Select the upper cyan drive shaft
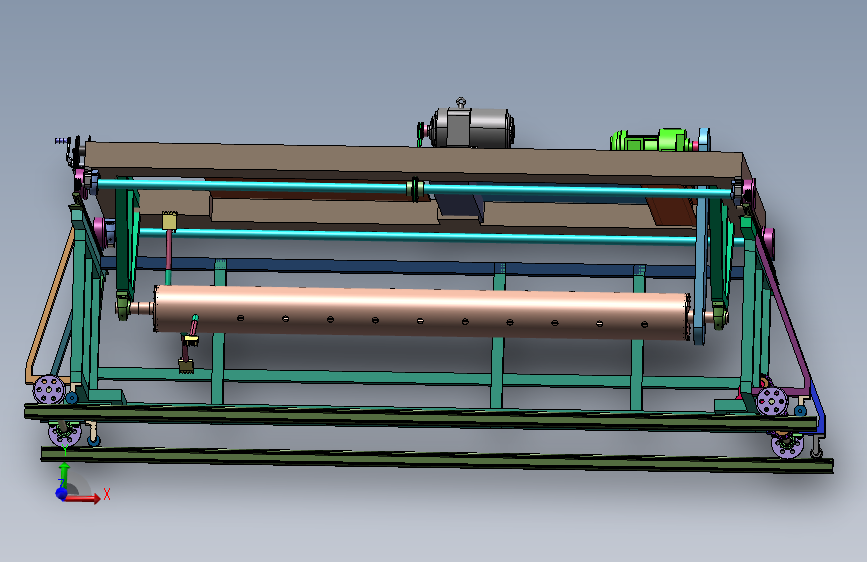867x562 pixels. click(415, 188)
